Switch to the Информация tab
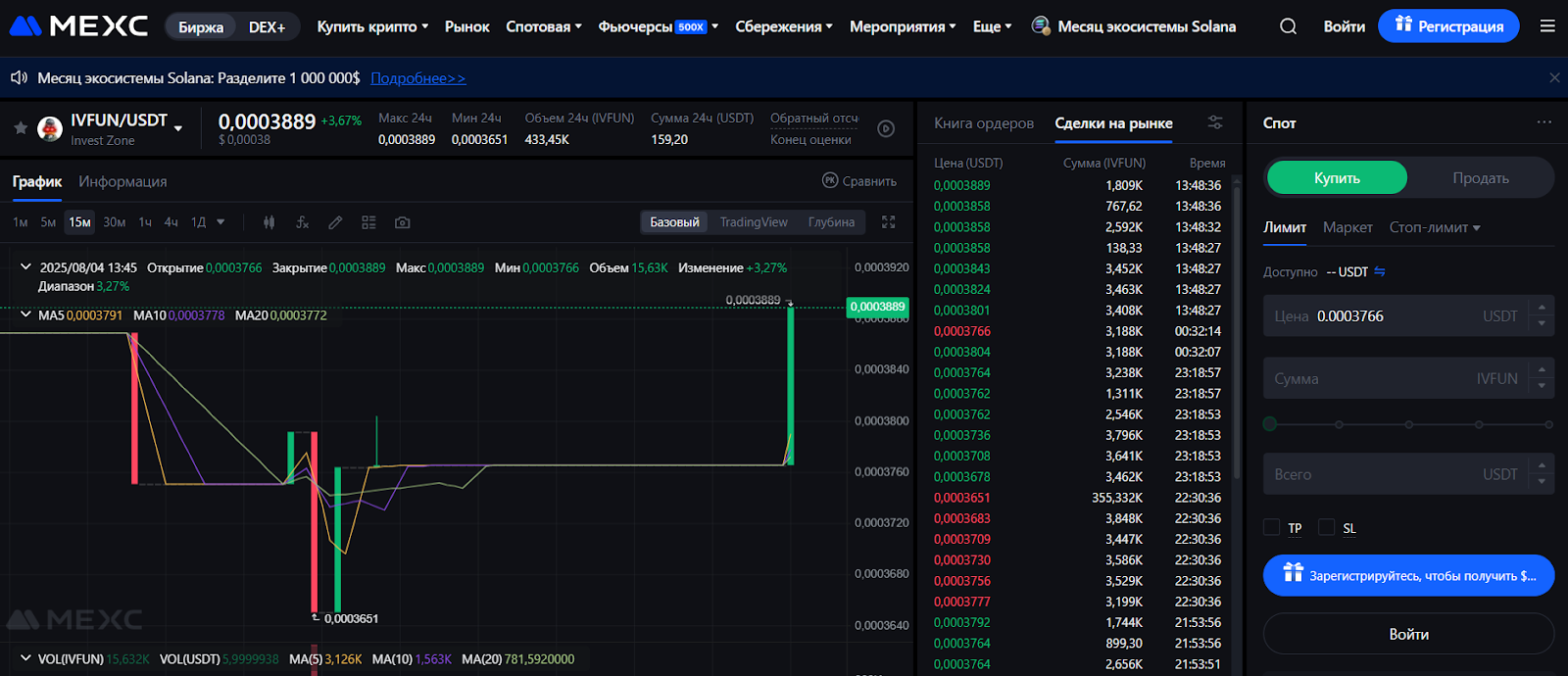The width and height of the screenshot is (1568, 676). [x=122, y=181]
